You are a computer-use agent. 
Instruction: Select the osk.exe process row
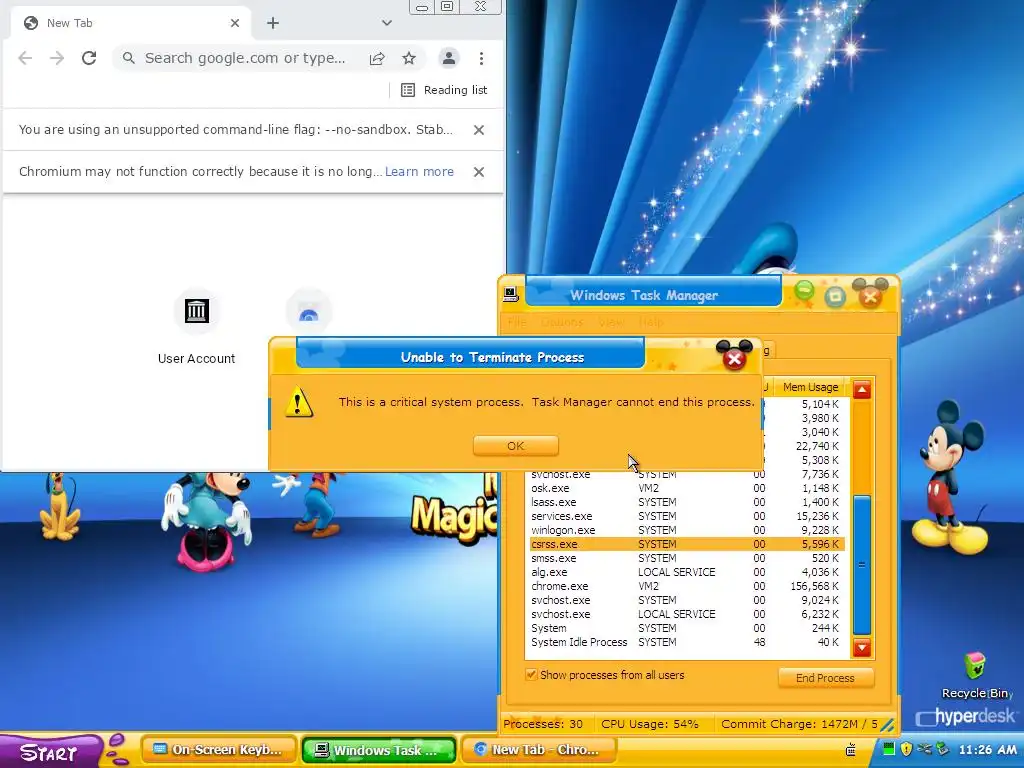tap(686, 488)
